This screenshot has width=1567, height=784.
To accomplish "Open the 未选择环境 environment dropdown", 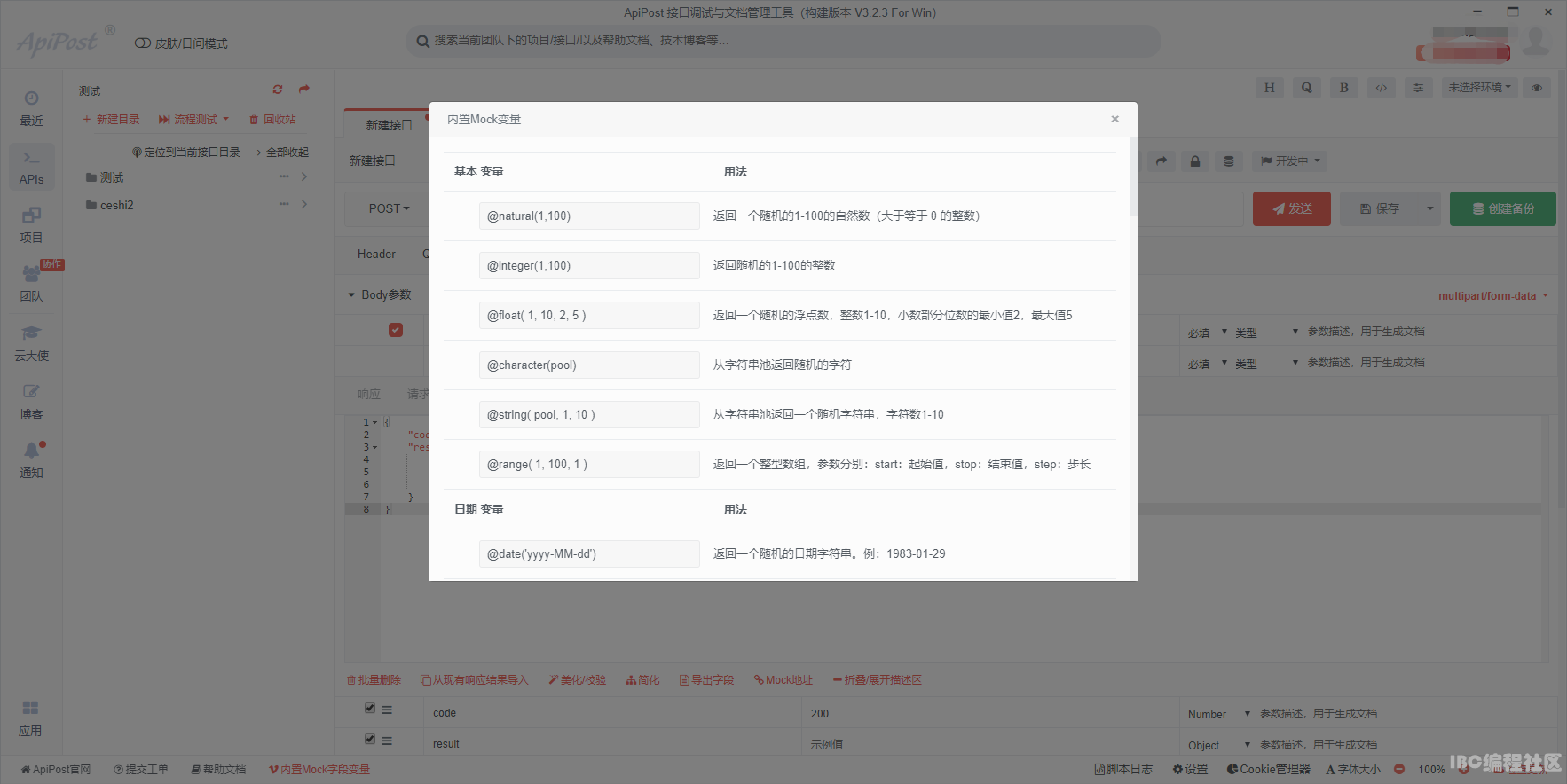I will (x=1479, y=88).
